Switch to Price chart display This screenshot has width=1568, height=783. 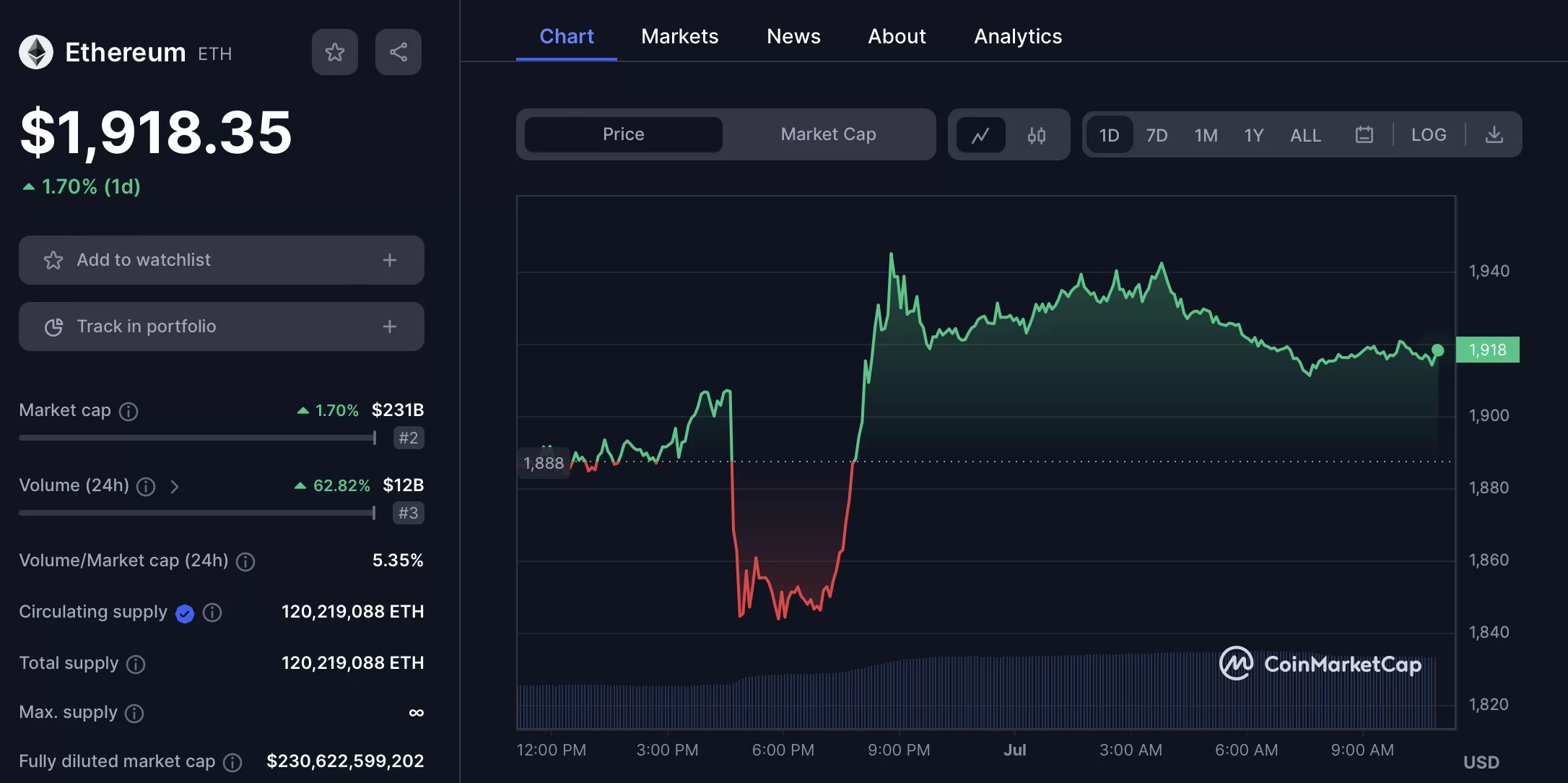622,133
